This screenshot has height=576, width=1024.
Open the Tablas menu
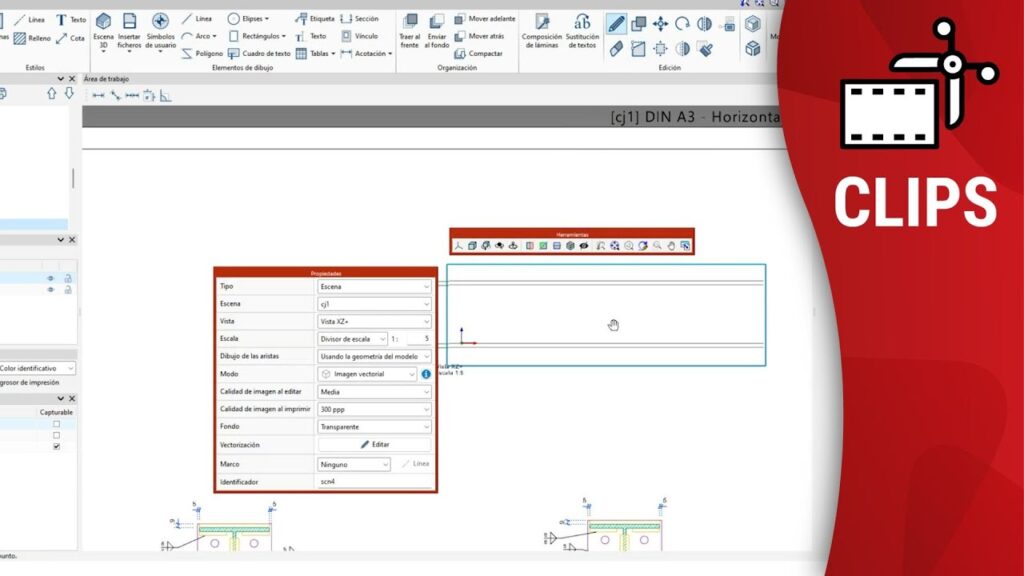click(322, 53)
